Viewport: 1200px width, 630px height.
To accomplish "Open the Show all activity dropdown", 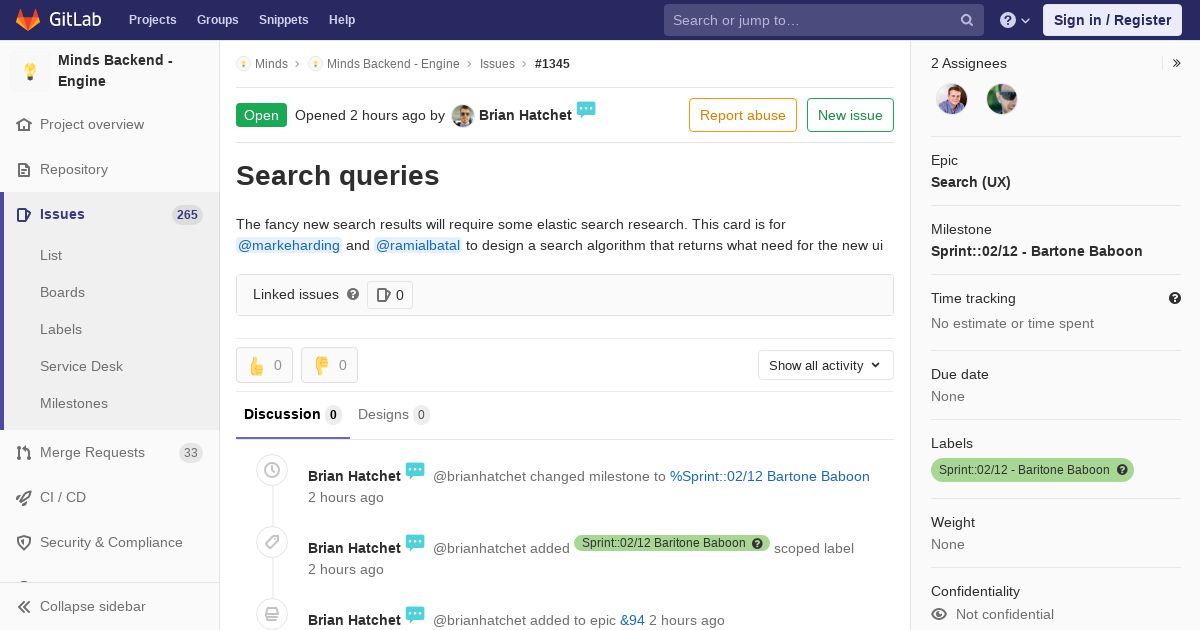I will [826, 365].
